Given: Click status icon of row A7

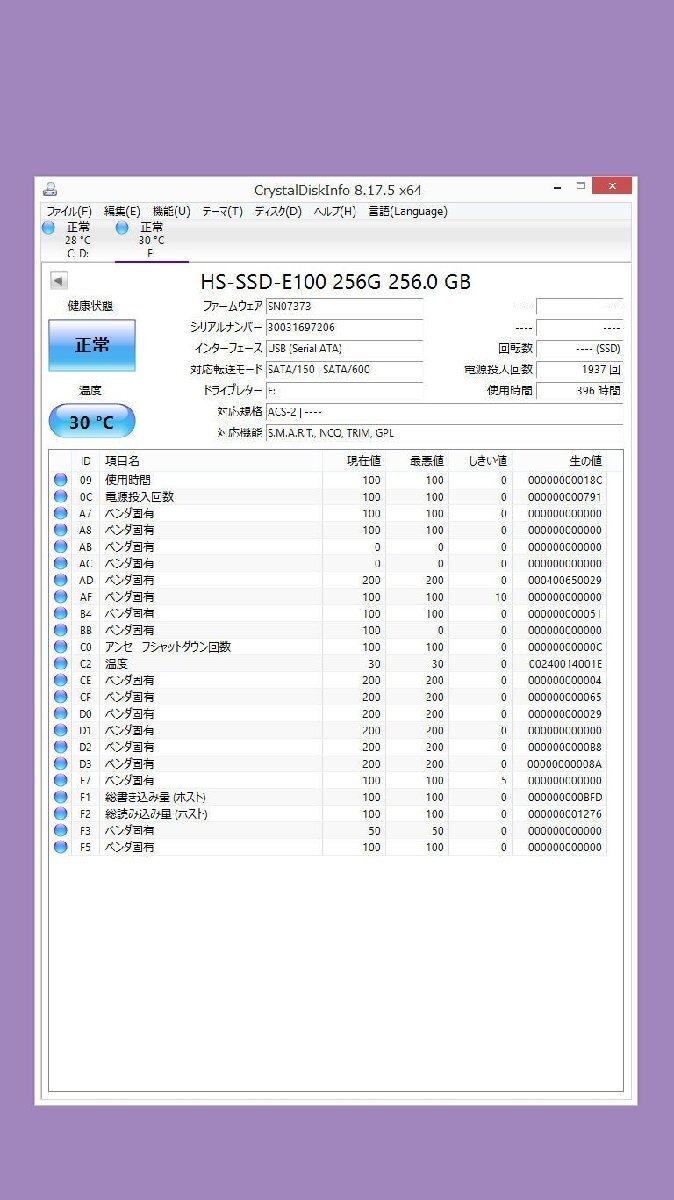Looking at the screenshot, I should pyautogui.click(x=61, y=513).
